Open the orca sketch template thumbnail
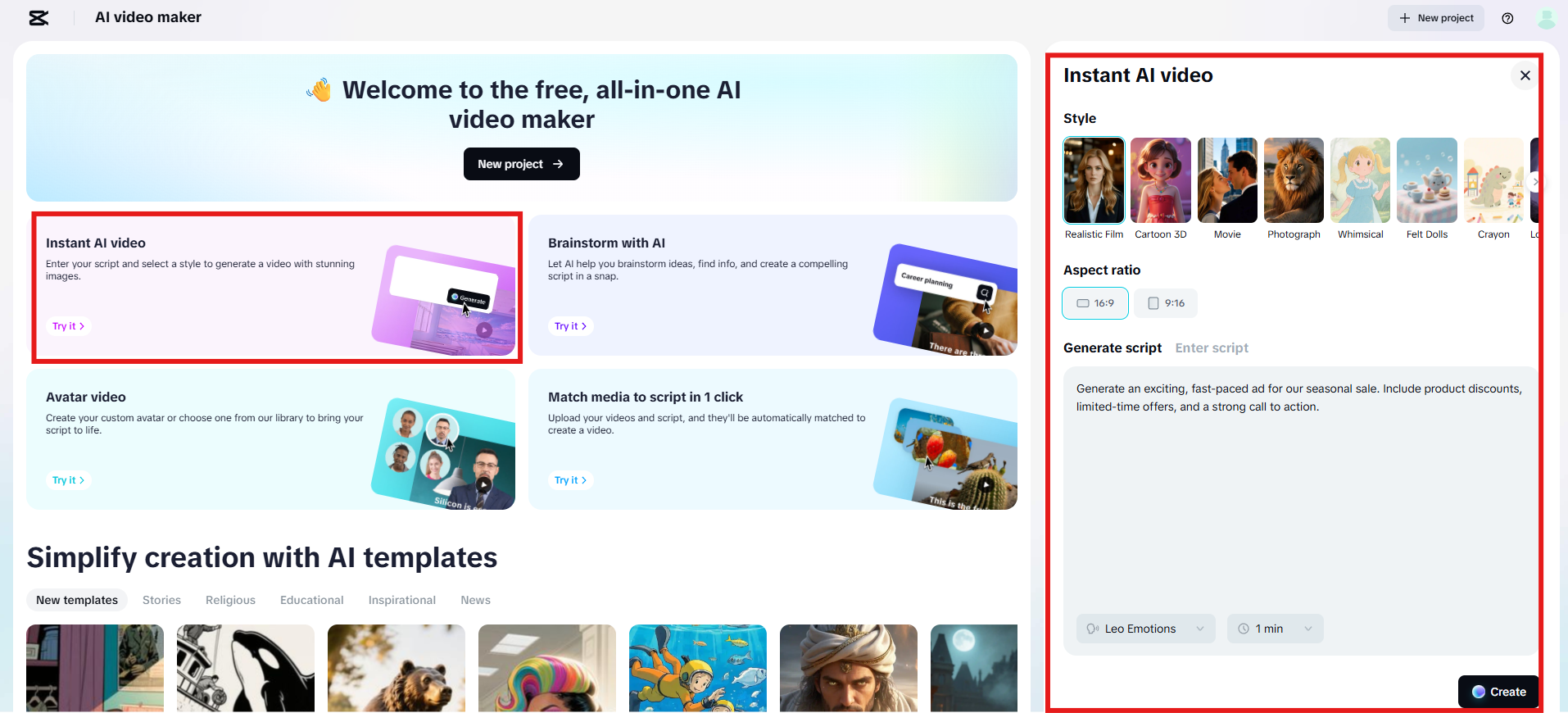Screen dimensions: 1568x713 tap(246, 668)
